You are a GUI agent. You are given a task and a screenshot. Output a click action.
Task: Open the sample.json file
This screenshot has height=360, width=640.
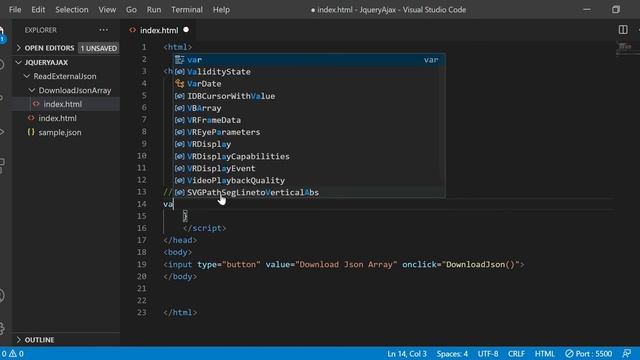click(60, 132)
